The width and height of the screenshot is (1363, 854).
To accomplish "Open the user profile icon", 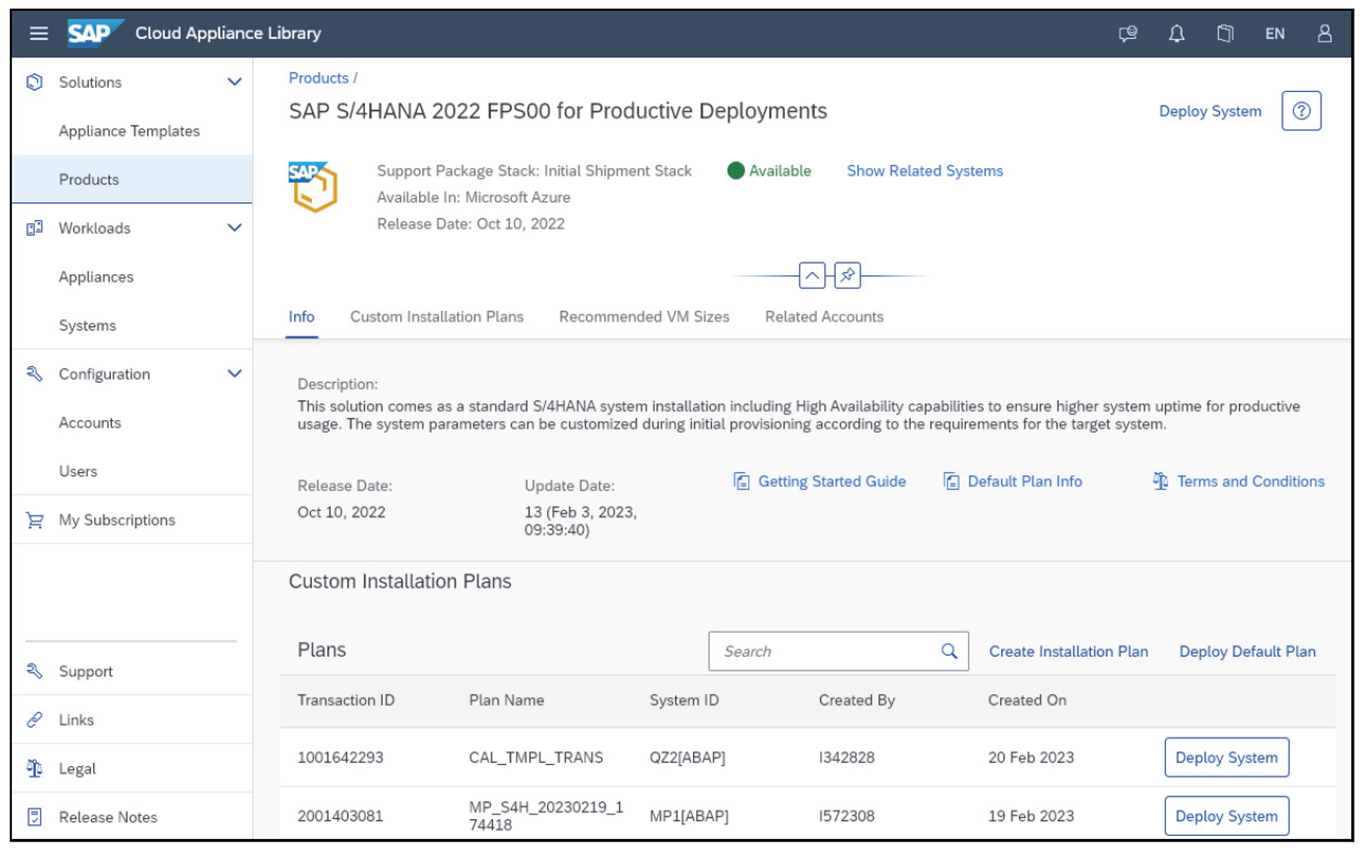I will pyautogui.click(x=1323, y=33).
